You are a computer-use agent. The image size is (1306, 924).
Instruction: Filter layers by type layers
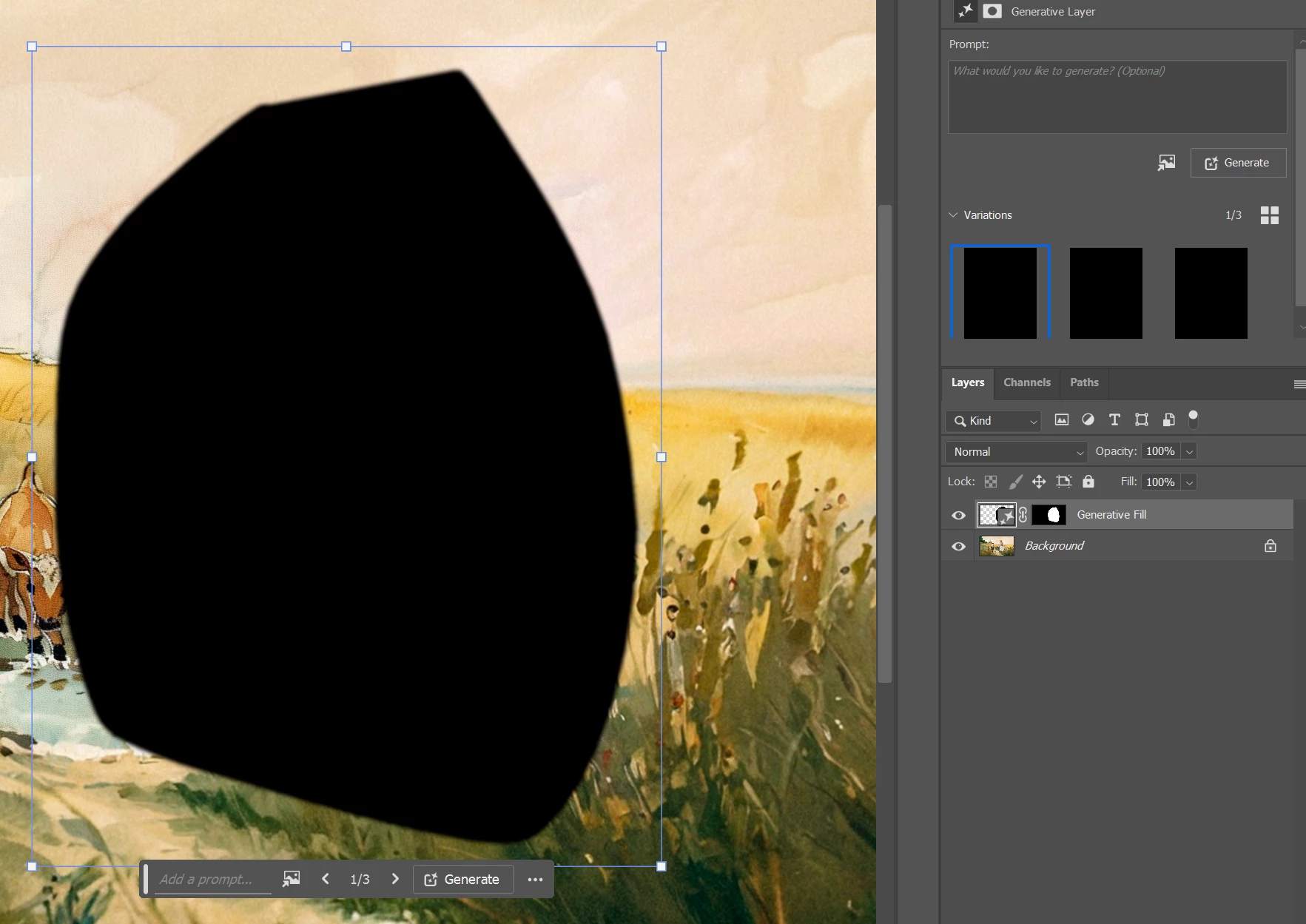[1114, 420]
